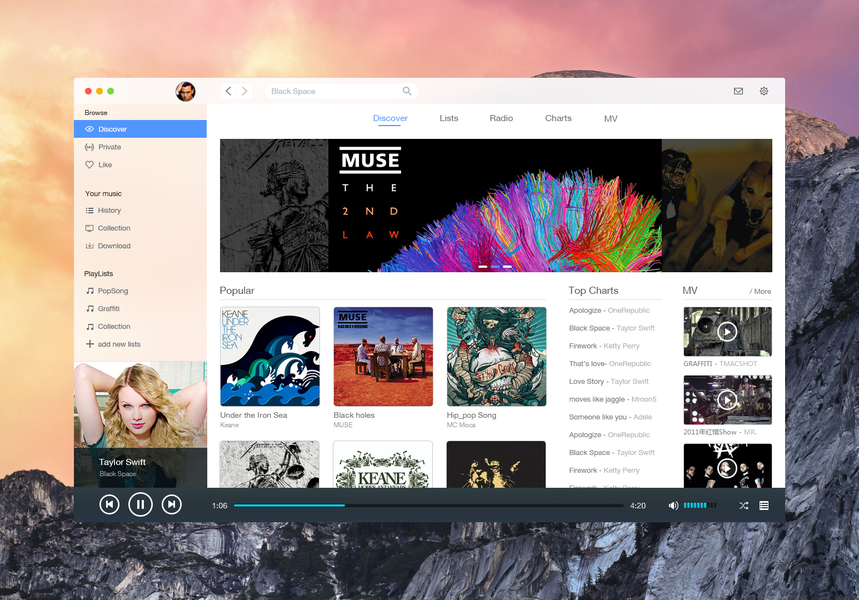
Task: Select the third banner indicator dash
Action: point(507,266)
